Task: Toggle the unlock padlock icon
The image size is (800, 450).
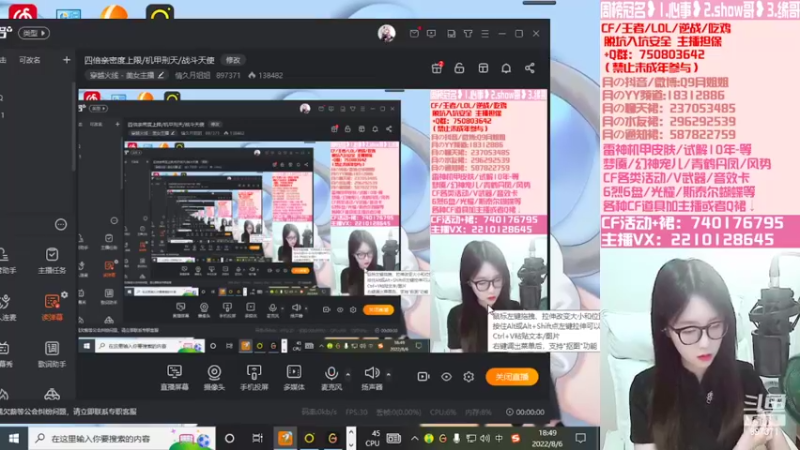Action: tap(459, 68)
